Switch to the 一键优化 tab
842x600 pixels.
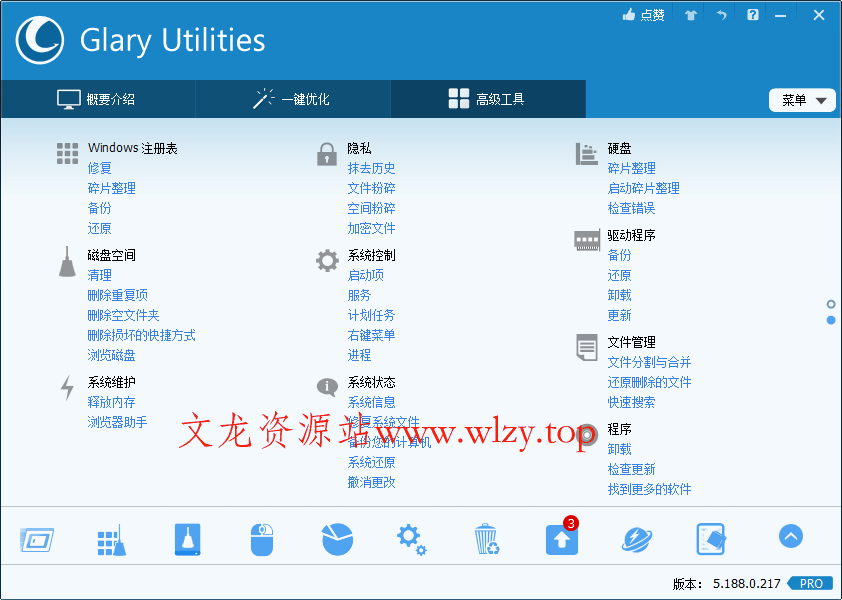click(x=292, y=99)
